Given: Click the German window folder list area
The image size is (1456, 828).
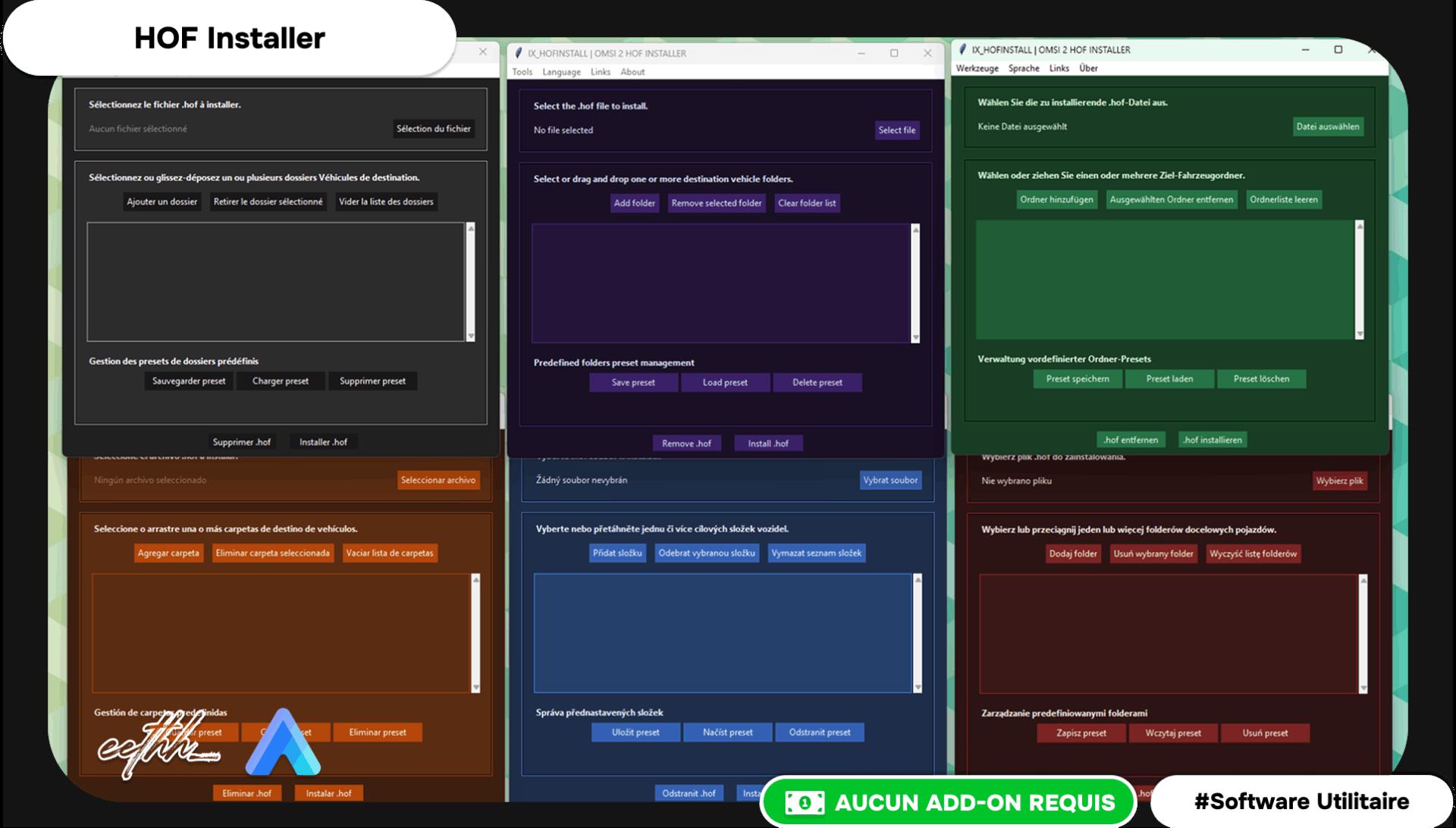Looking at the screenshot, I should pyautogui.click(x=1165, y=280).
